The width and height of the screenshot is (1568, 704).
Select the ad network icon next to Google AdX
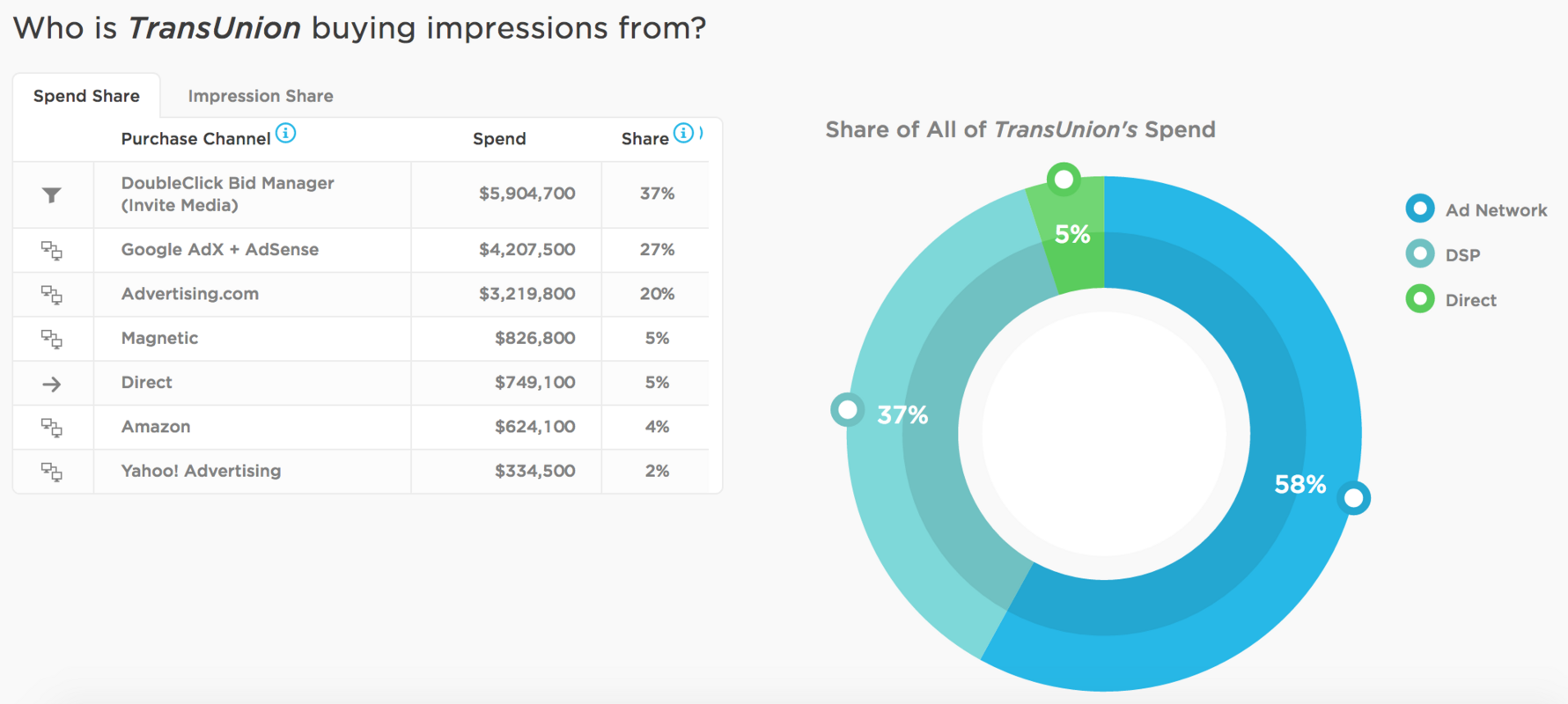pyautogui.click(x=53, y=250)
